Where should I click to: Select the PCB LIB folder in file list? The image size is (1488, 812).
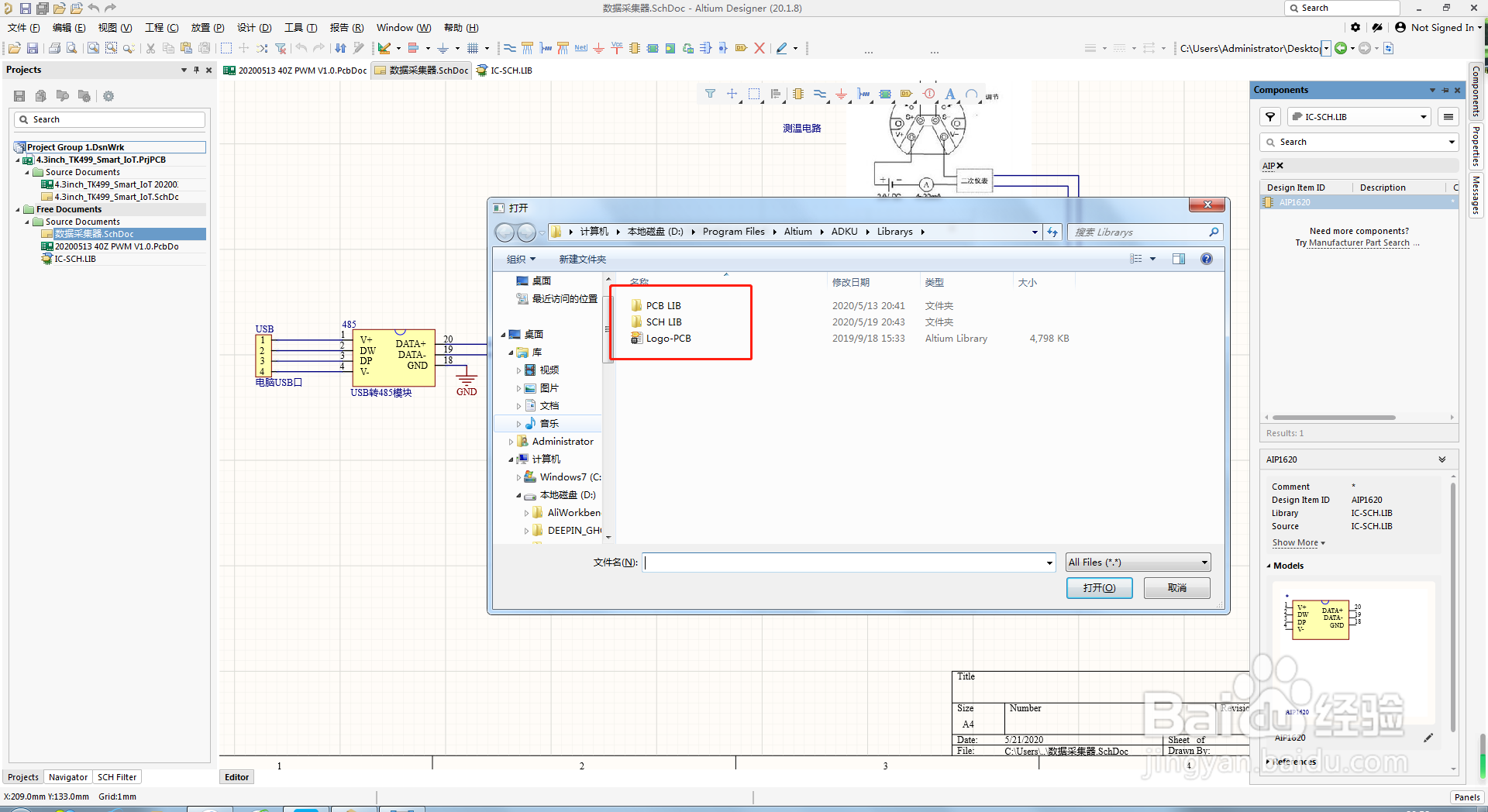click(656, 305)
